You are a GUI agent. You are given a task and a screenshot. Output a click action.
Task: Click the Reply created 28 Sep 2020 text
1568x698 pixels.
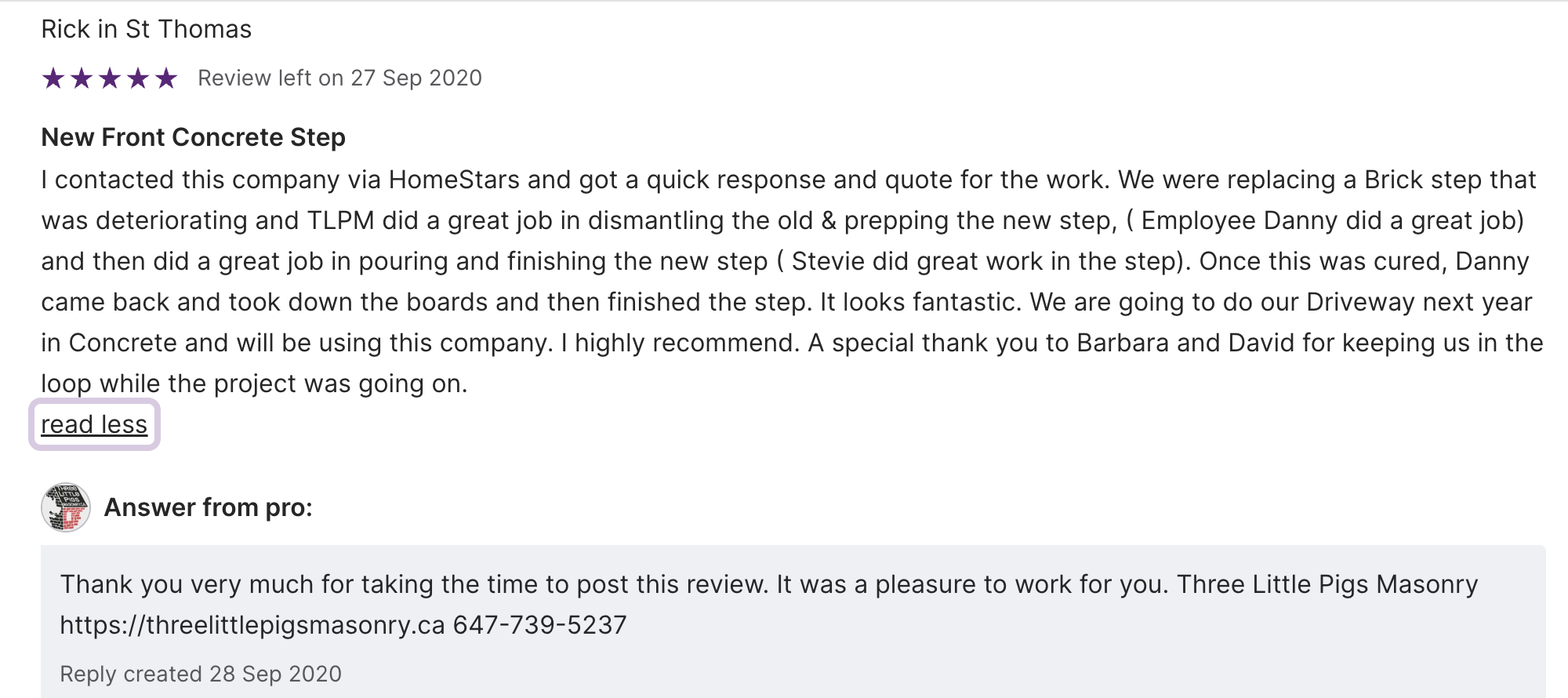[x=201, y=674]
